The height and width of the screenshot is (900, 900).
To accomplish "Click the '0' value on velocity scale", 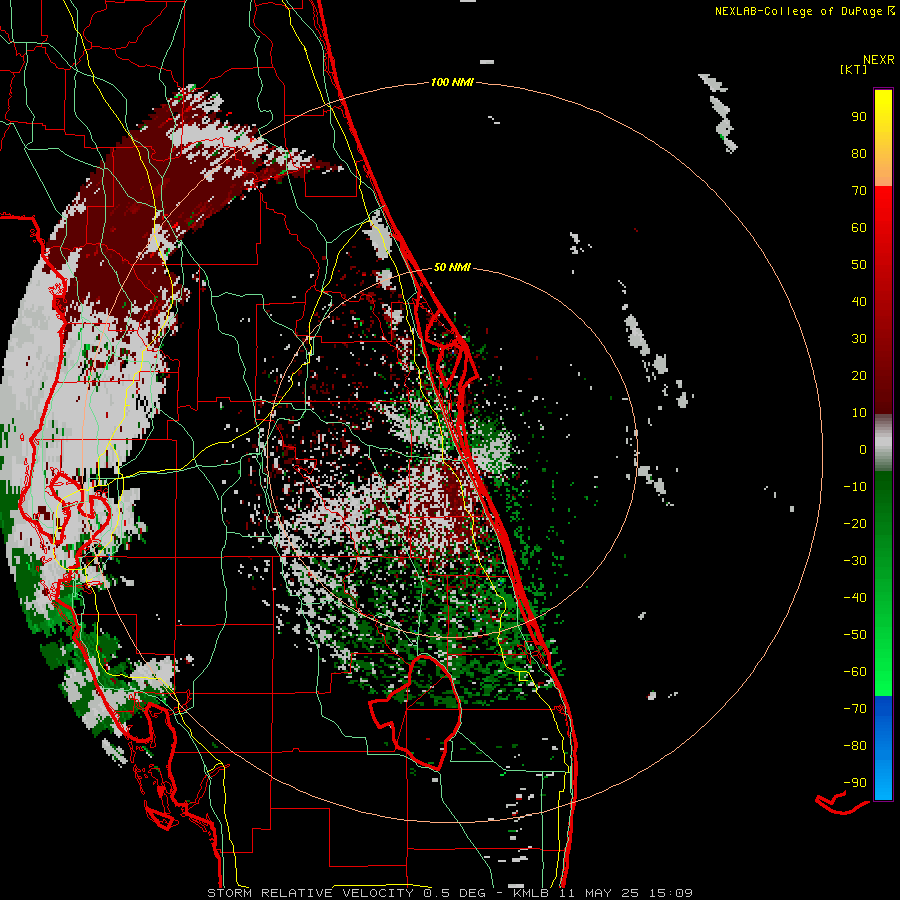I will pyautogui.click(x=863, y=450).
